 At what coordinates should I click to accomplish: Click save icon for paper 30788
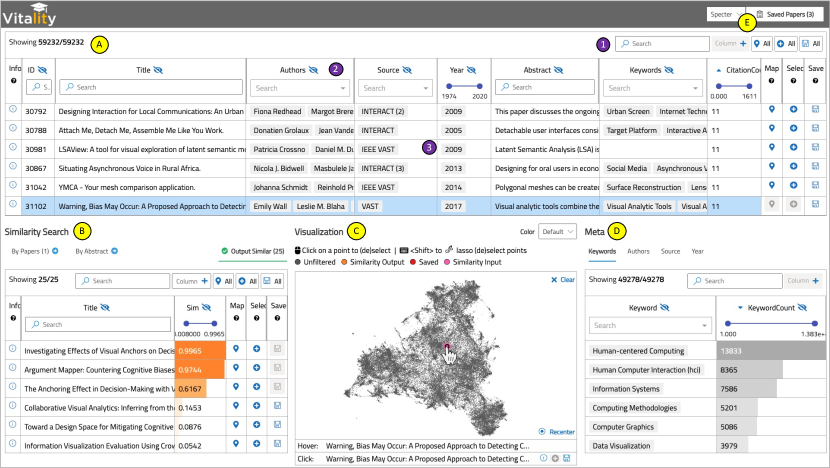(815, 128)
